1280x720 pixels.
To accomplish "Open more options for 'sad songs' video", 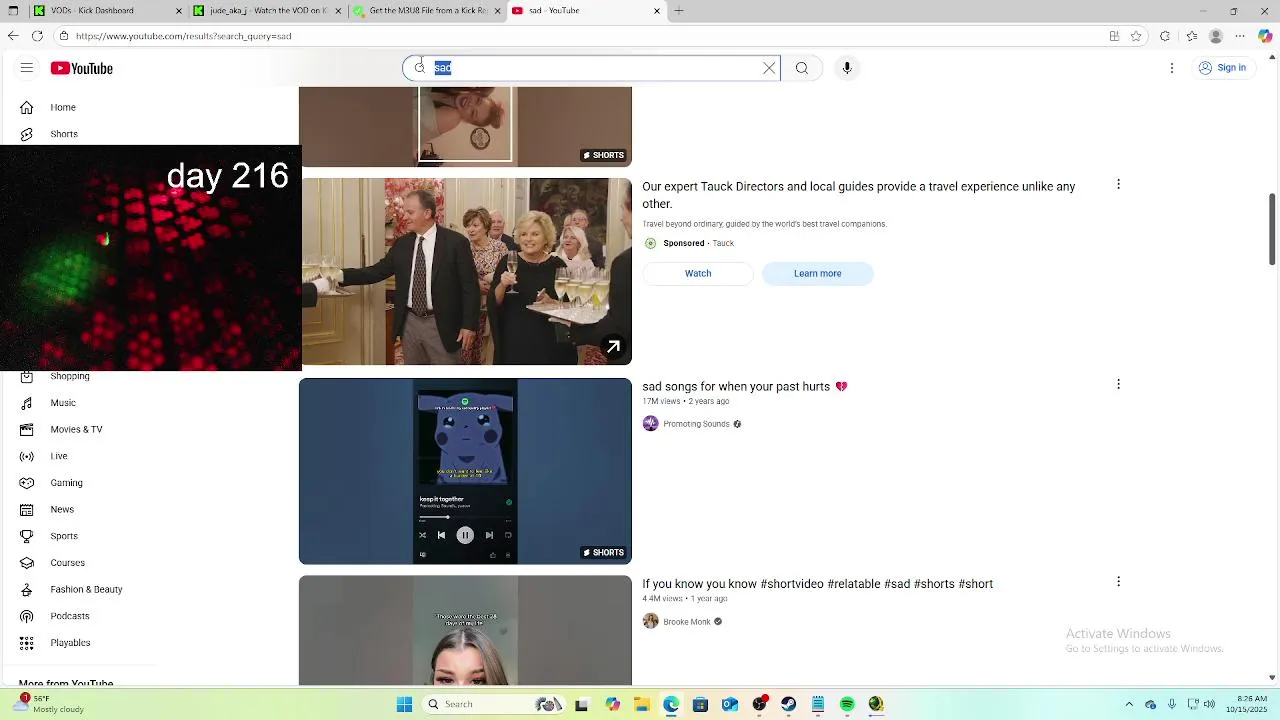I will point(1118,384).
